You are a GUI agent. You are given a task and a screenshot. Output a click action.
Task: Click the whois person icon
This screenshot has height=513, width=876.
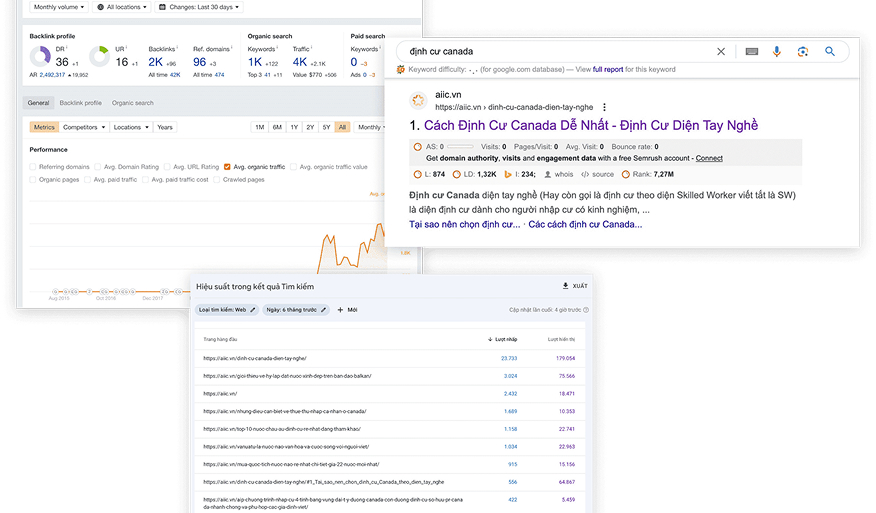click(548, 174)
